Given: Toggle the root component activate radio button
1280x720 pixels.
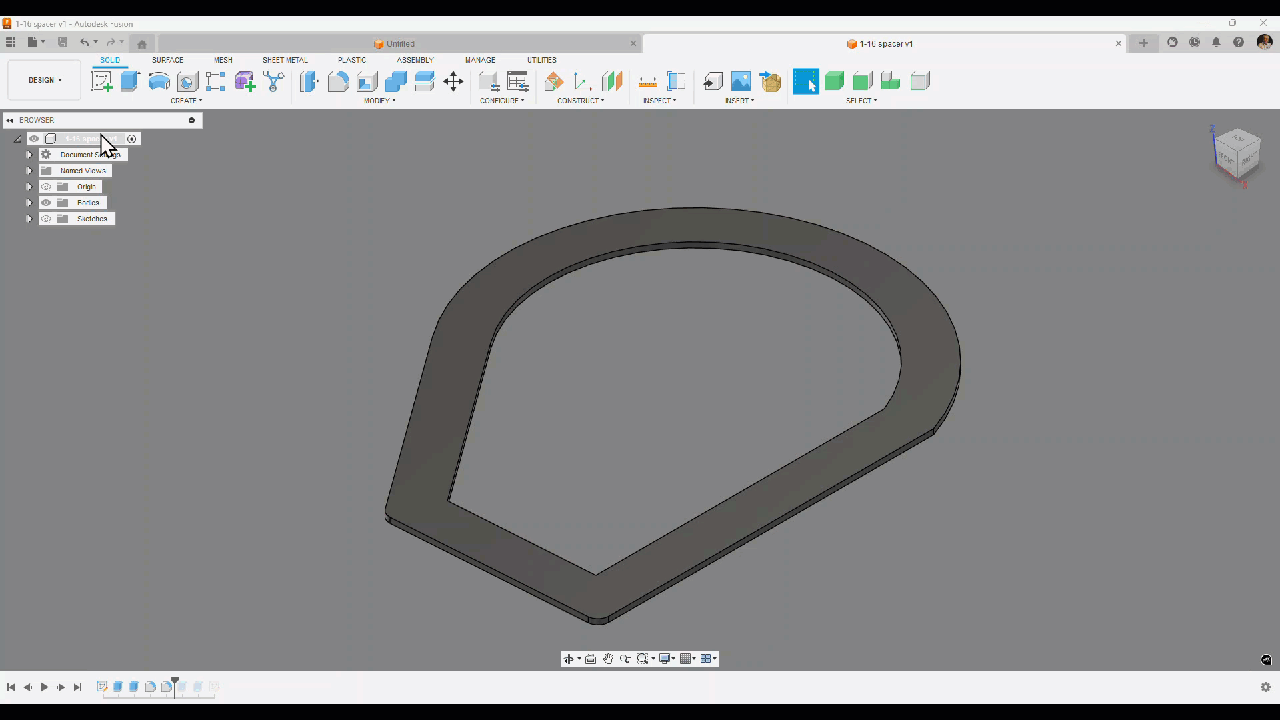Looking at the screenshot, I should coord(131,139).
